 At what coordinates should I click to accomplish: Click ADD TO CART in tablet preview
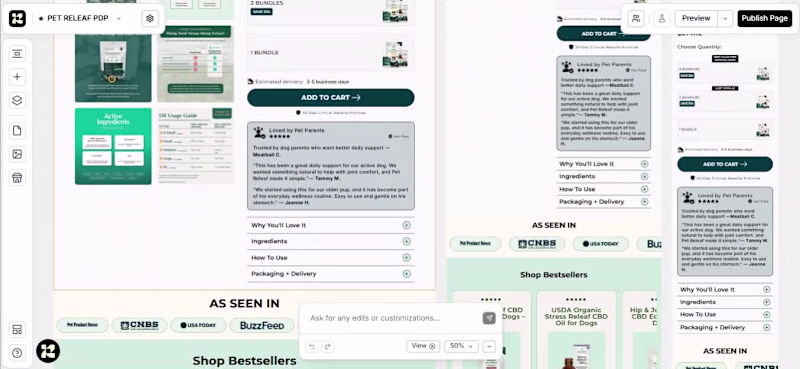604,34
